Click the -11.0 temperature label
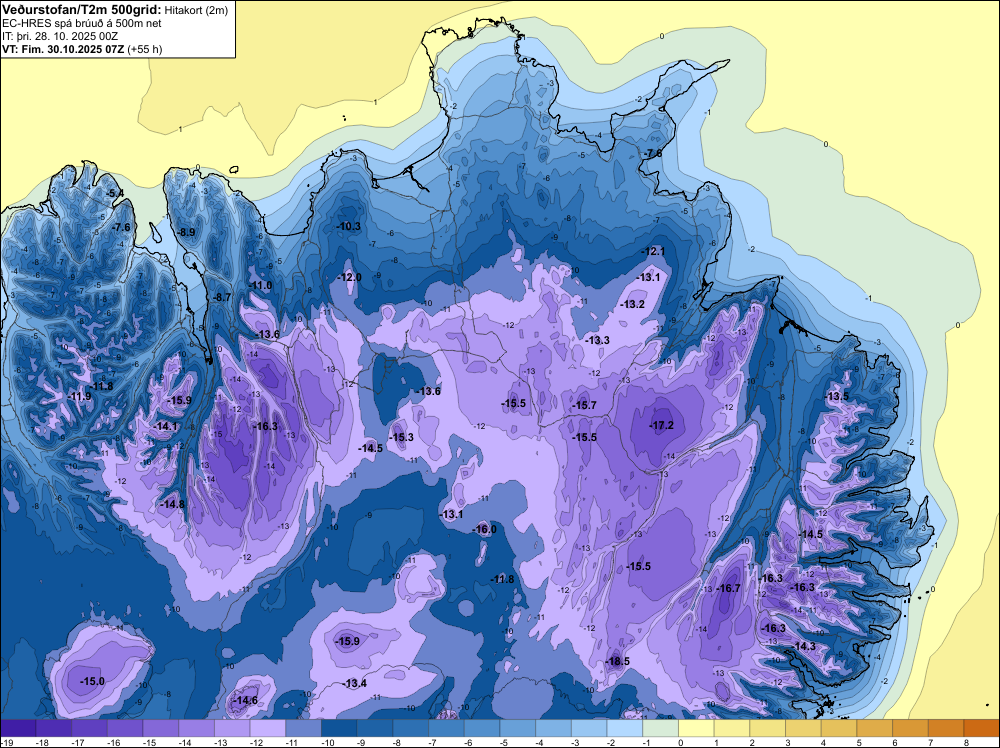This screenshot has width=1000, height=748. click(x=260, y=285)
